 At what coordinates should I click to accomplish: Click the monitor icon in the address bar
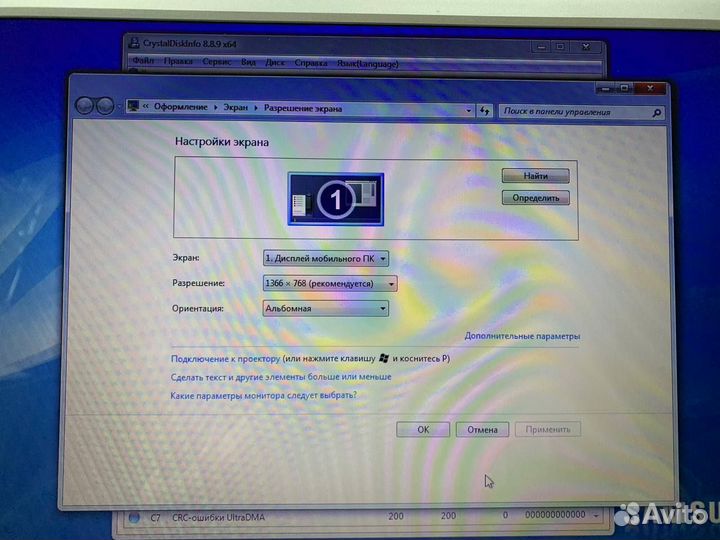(134, 106)
